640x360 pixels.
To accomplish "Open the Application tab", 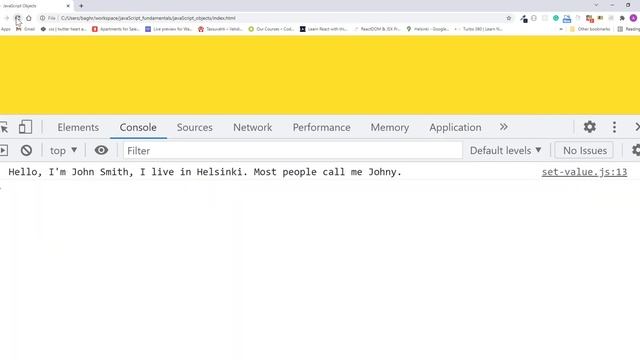I will pos(455,127).
